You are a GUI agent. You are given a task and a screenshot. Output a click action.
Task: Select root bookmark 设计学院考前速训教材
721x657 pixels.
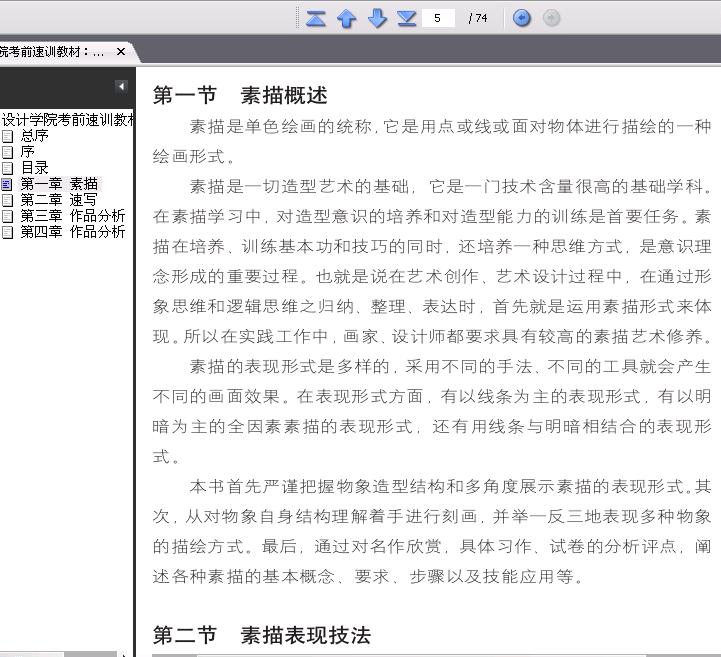(68, 120)
